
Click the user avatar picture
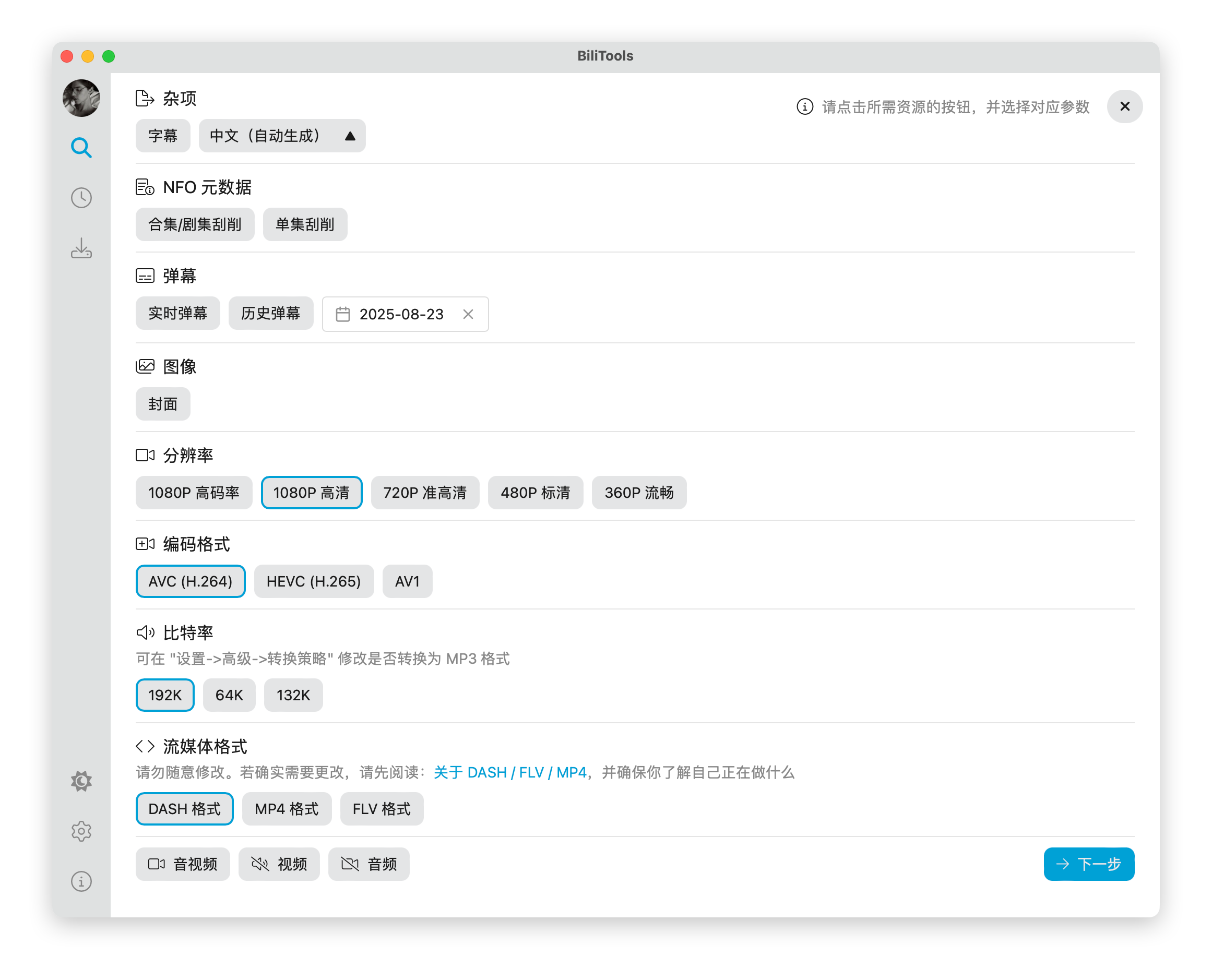81,98
